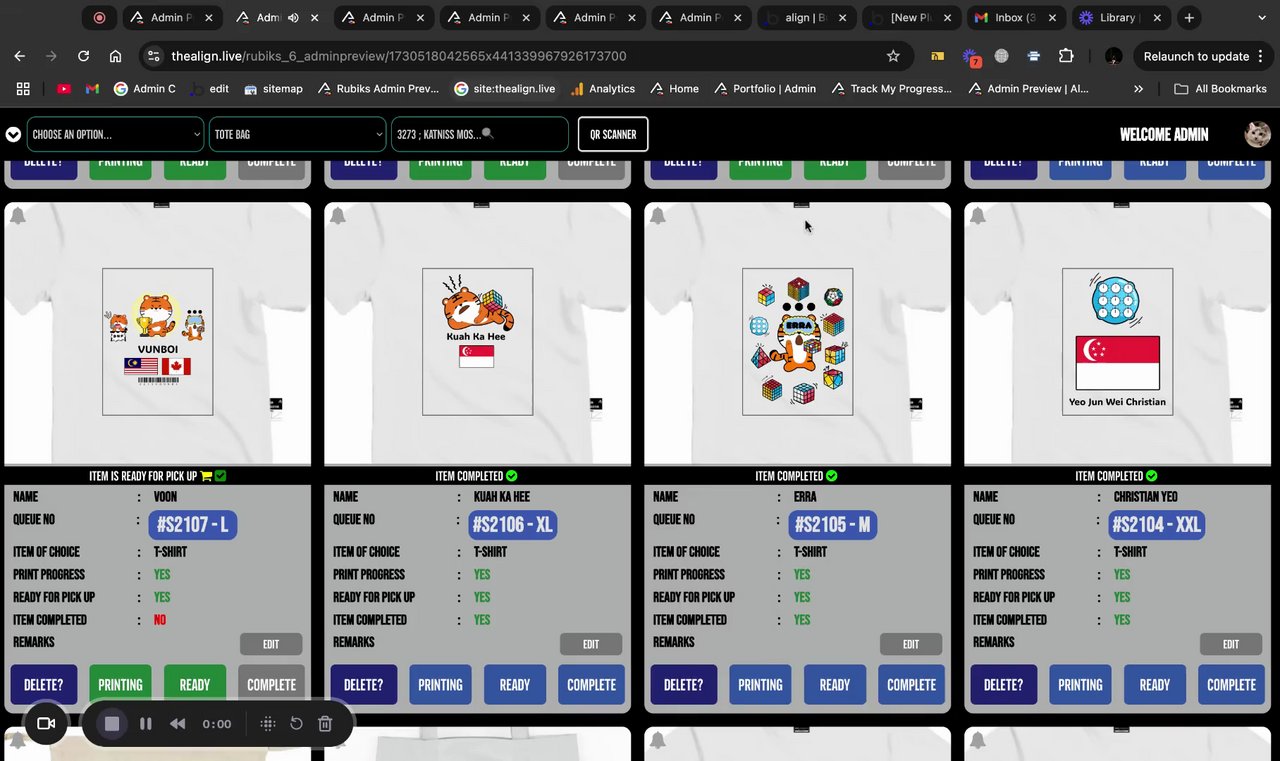Screen dimensions: 1280x761
Task: Click extension icon with red 7 badge
Action: [971, 57]
